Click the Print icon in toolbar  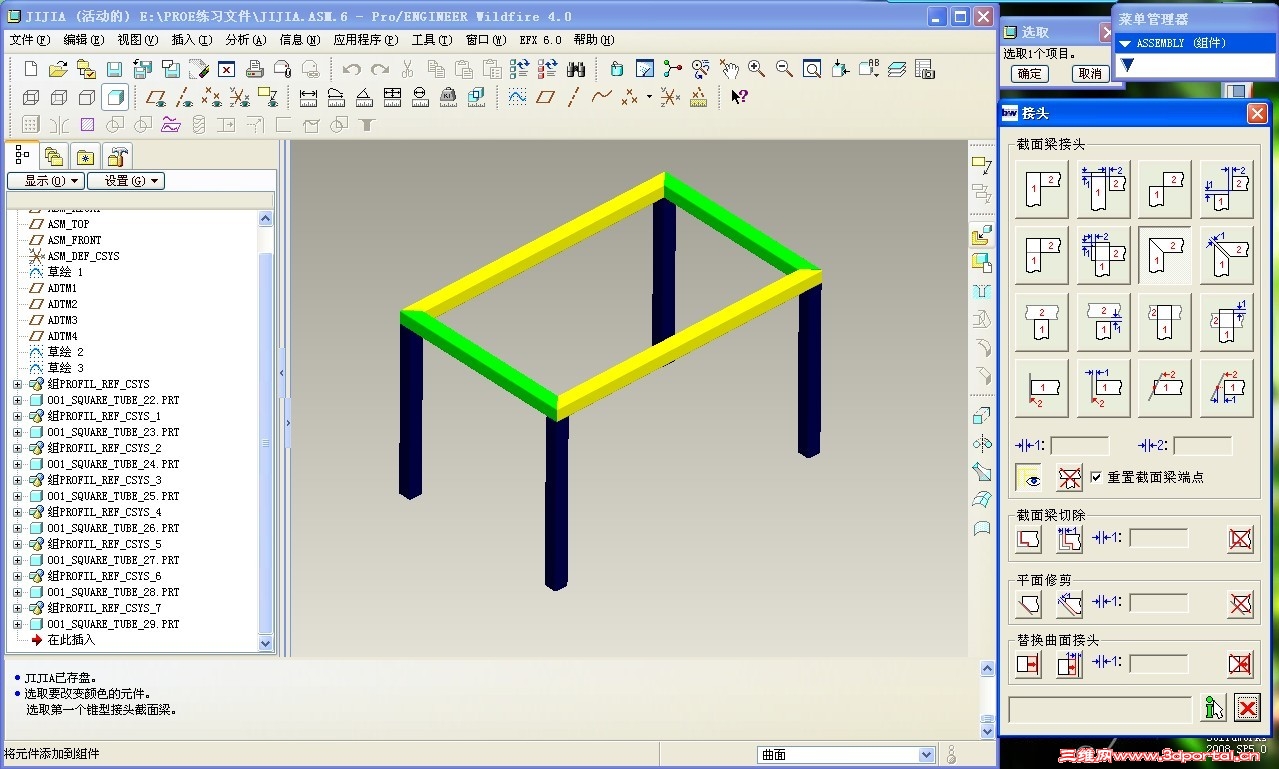click(254, 69)
